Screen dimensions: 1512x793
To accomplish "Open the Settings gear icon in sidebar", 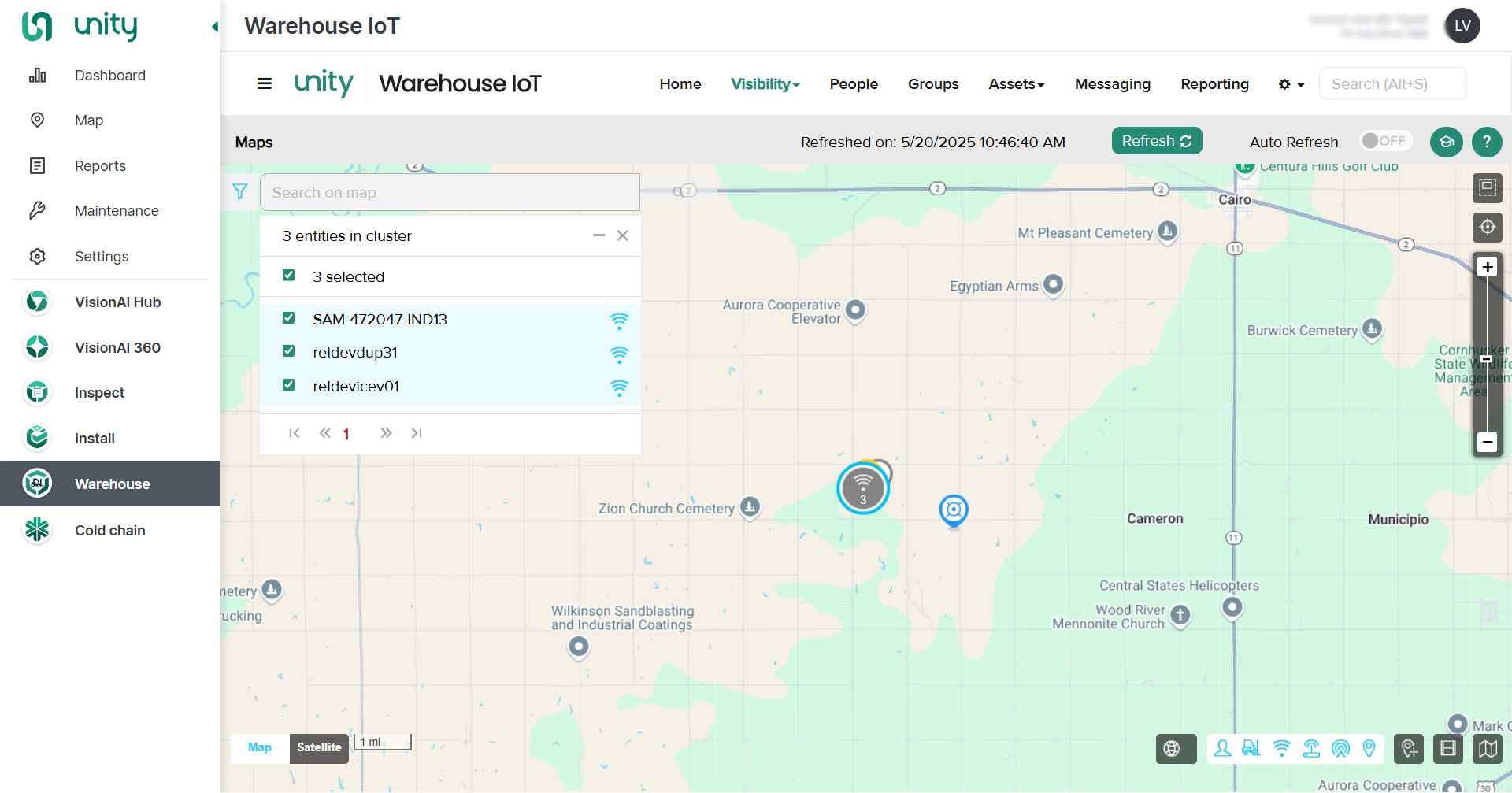I will 37,256.
